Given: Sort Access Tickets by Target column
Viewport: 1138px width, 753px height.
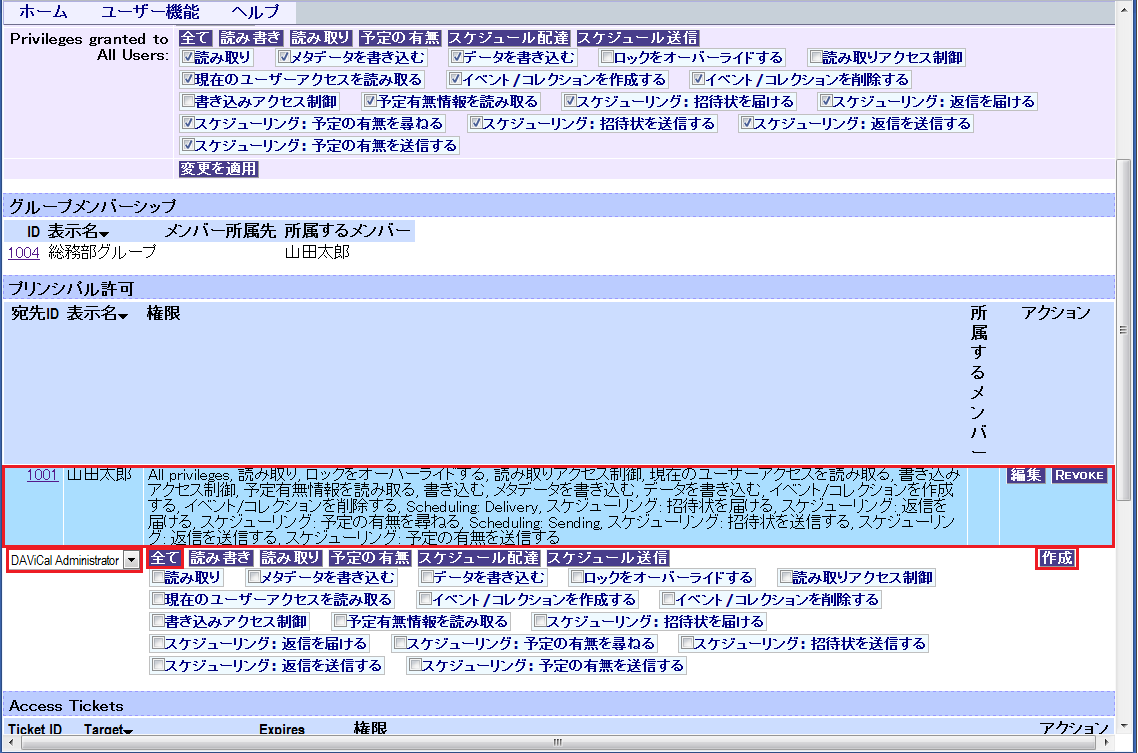Looking at the screenshot, I should click(x=128, y=732).
